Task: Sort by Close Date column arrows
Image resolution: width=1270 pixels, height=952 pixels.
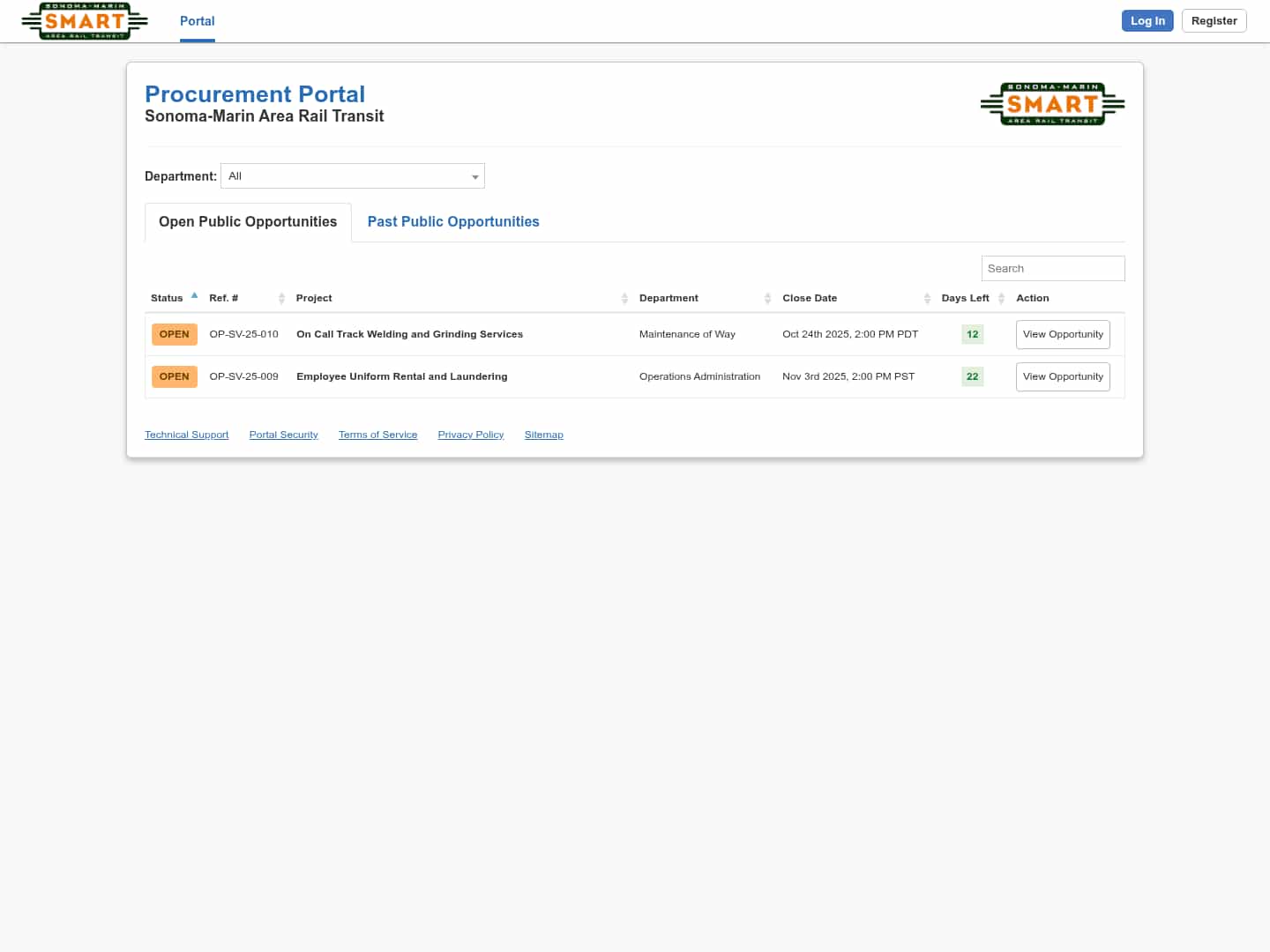Action: [927, 299]
